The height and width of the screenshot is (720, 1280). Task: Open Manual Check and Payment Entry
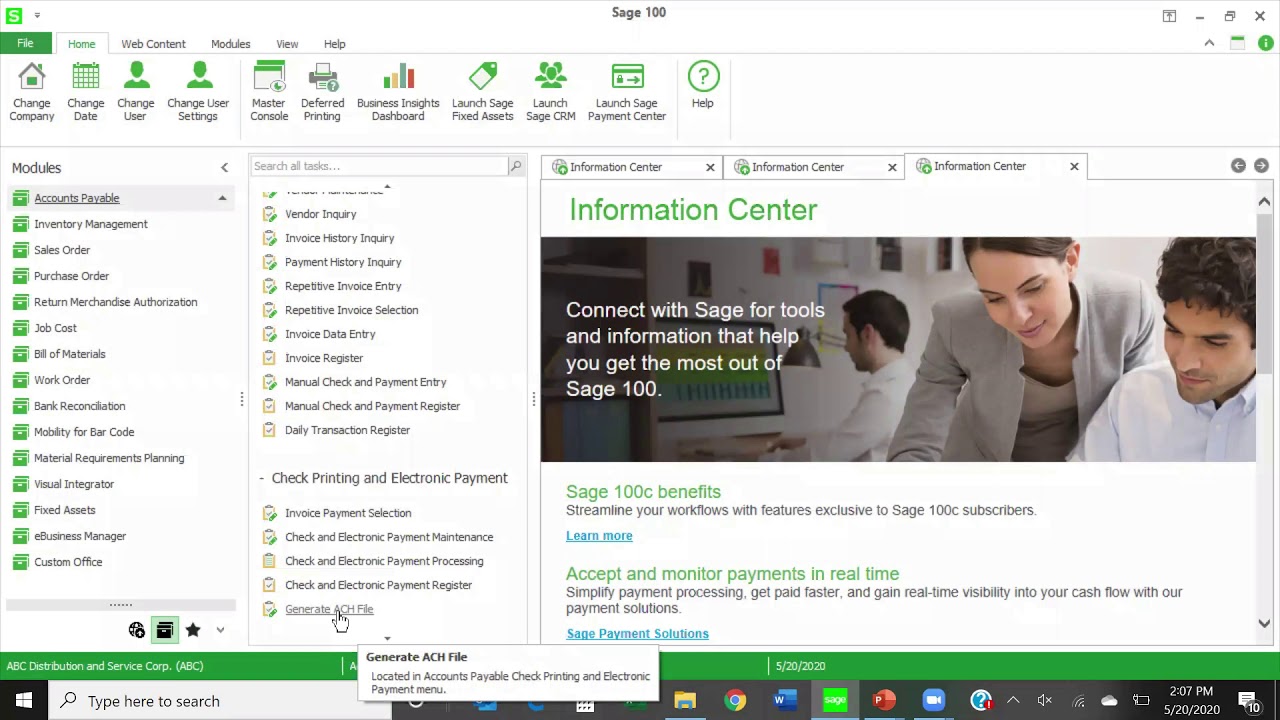[366, 382]
